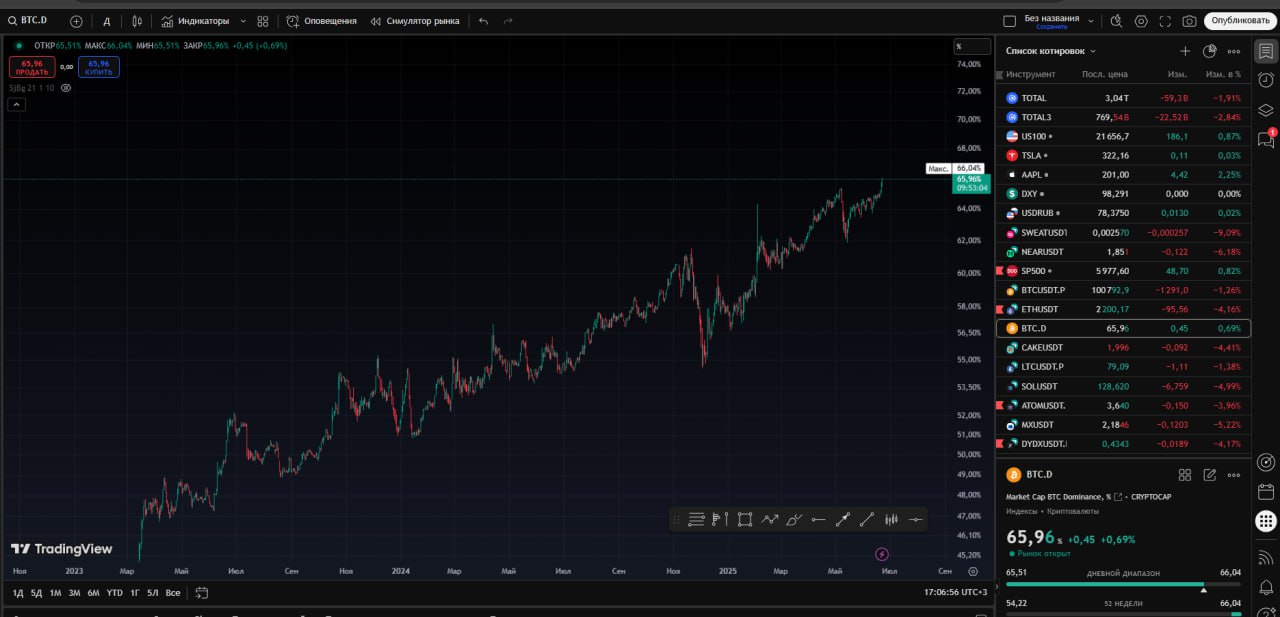Image resolution: width=1280 pixels, height=617 pixels.
Task: Change the candlestick chart style
Action: coord(137,20)
